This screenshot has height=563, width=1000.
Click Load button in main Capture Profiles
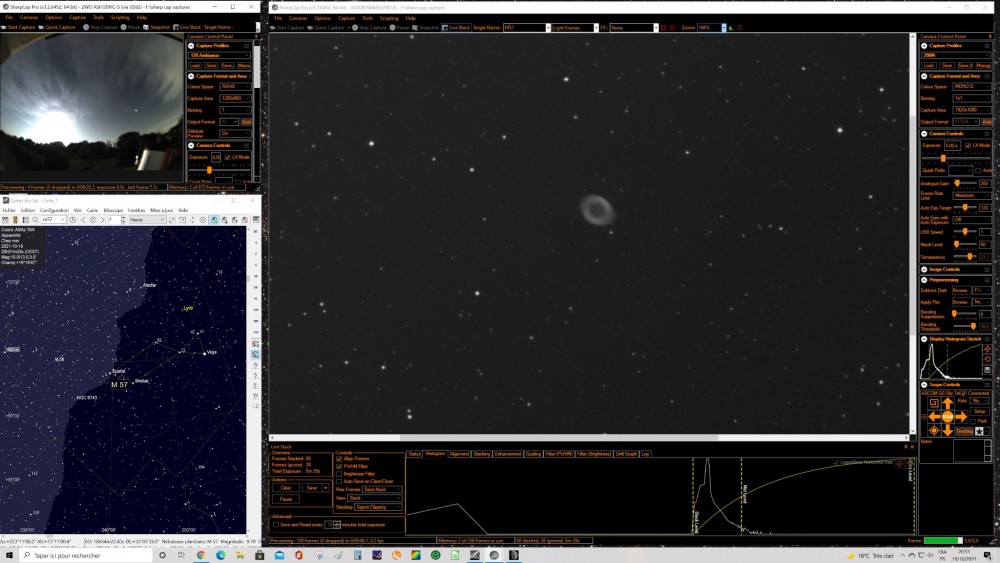(x=929, y=65)
